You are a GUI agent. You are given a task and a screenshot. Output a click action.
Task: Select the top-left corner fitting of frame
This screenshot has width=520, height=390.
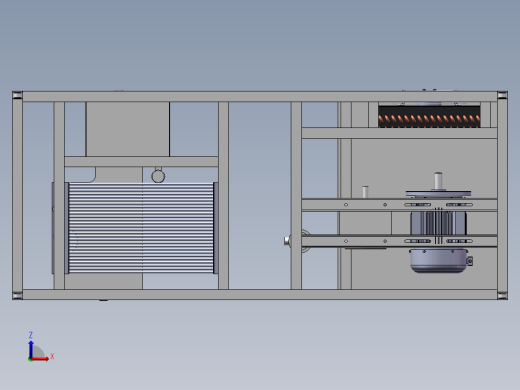pos(17,95)
